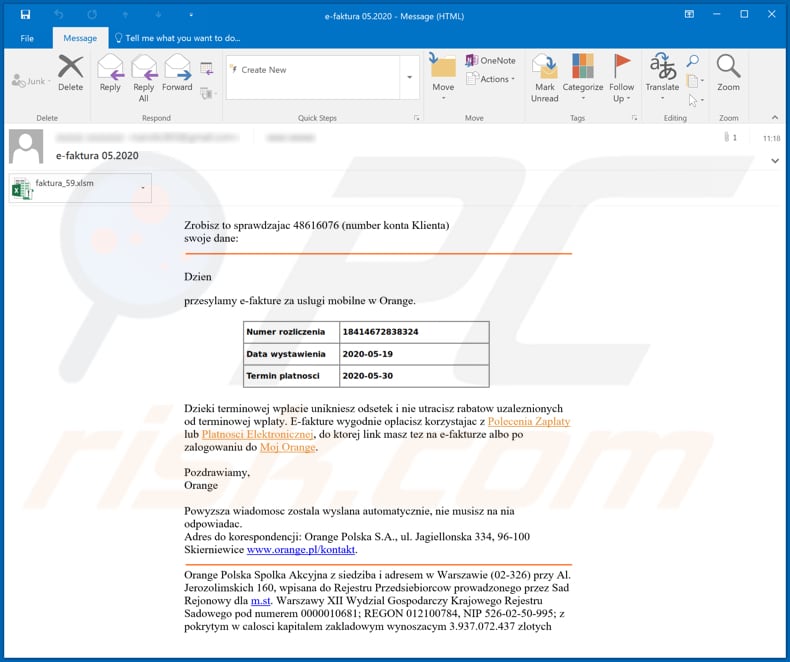Viewport: 790px width, 662px height.
Task: Open the Quick Steps dialog launcher
Action: [417, 118]
